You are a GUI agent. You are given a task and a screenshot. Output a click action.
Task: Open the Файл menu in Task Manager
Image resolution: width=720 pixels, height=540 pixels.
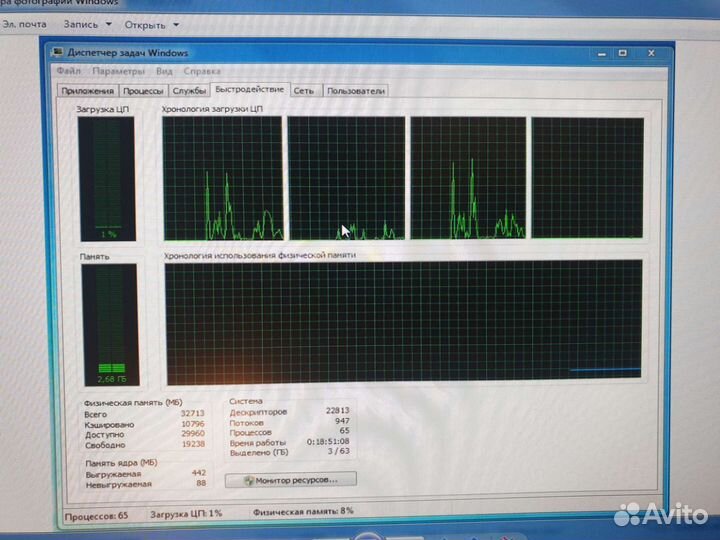(68, 71)
